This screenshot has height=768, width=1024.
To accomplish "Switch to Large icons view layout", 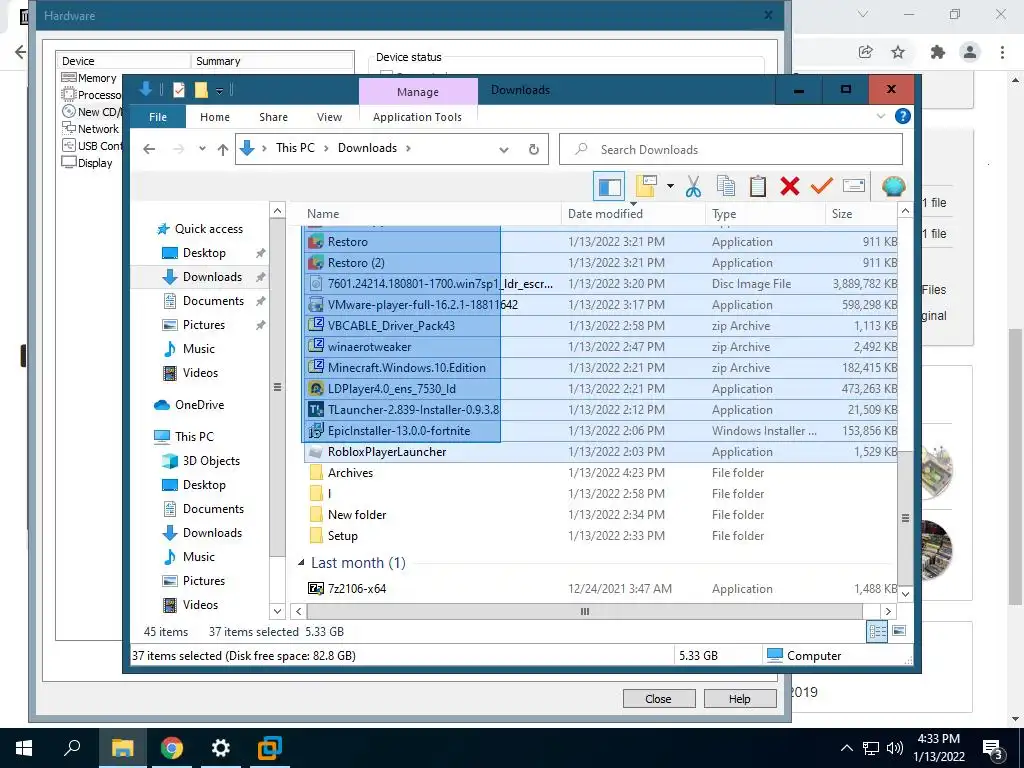I will tap(899, 631).
